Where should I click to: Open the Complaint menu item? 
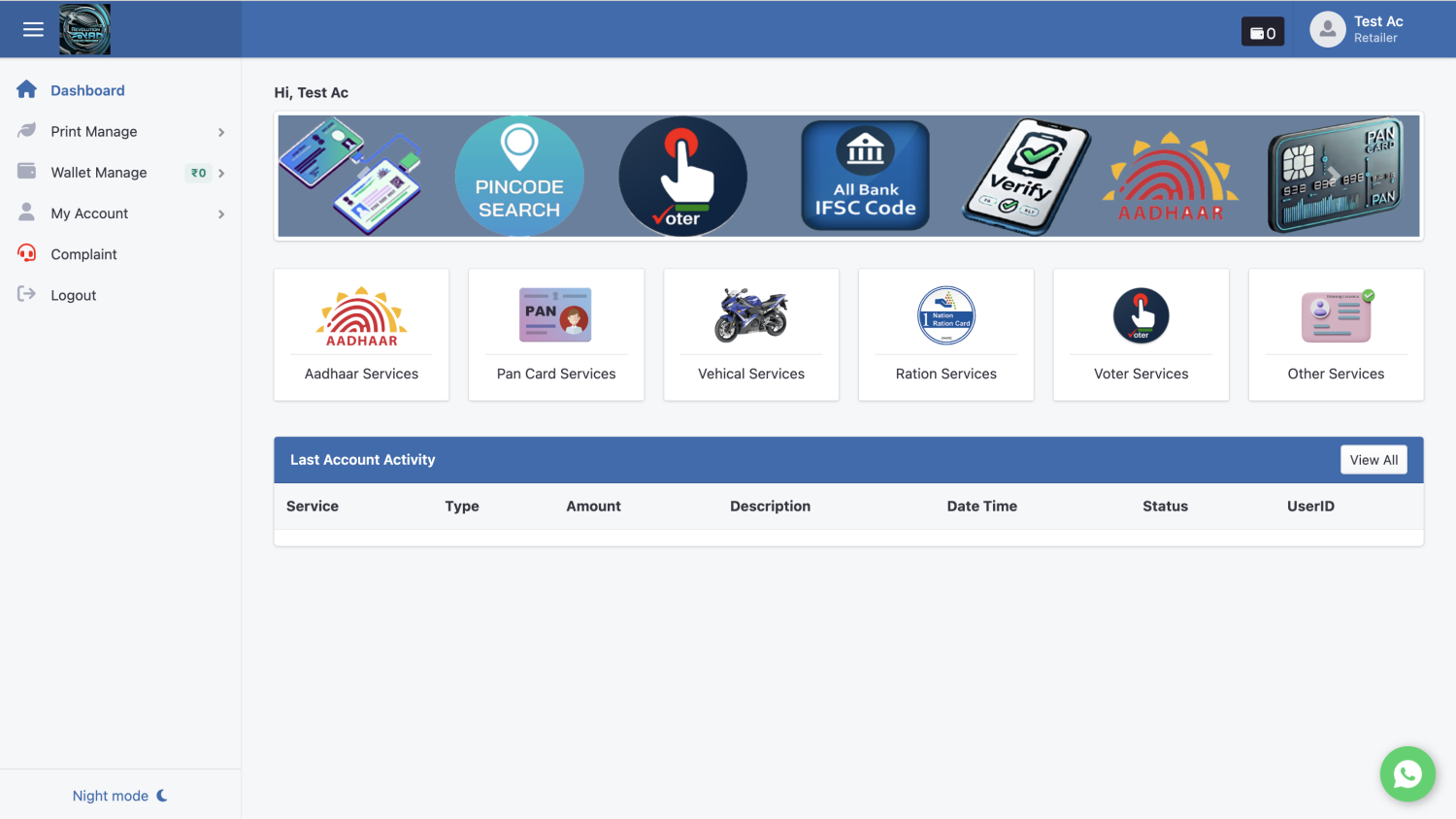pos(83,254)
